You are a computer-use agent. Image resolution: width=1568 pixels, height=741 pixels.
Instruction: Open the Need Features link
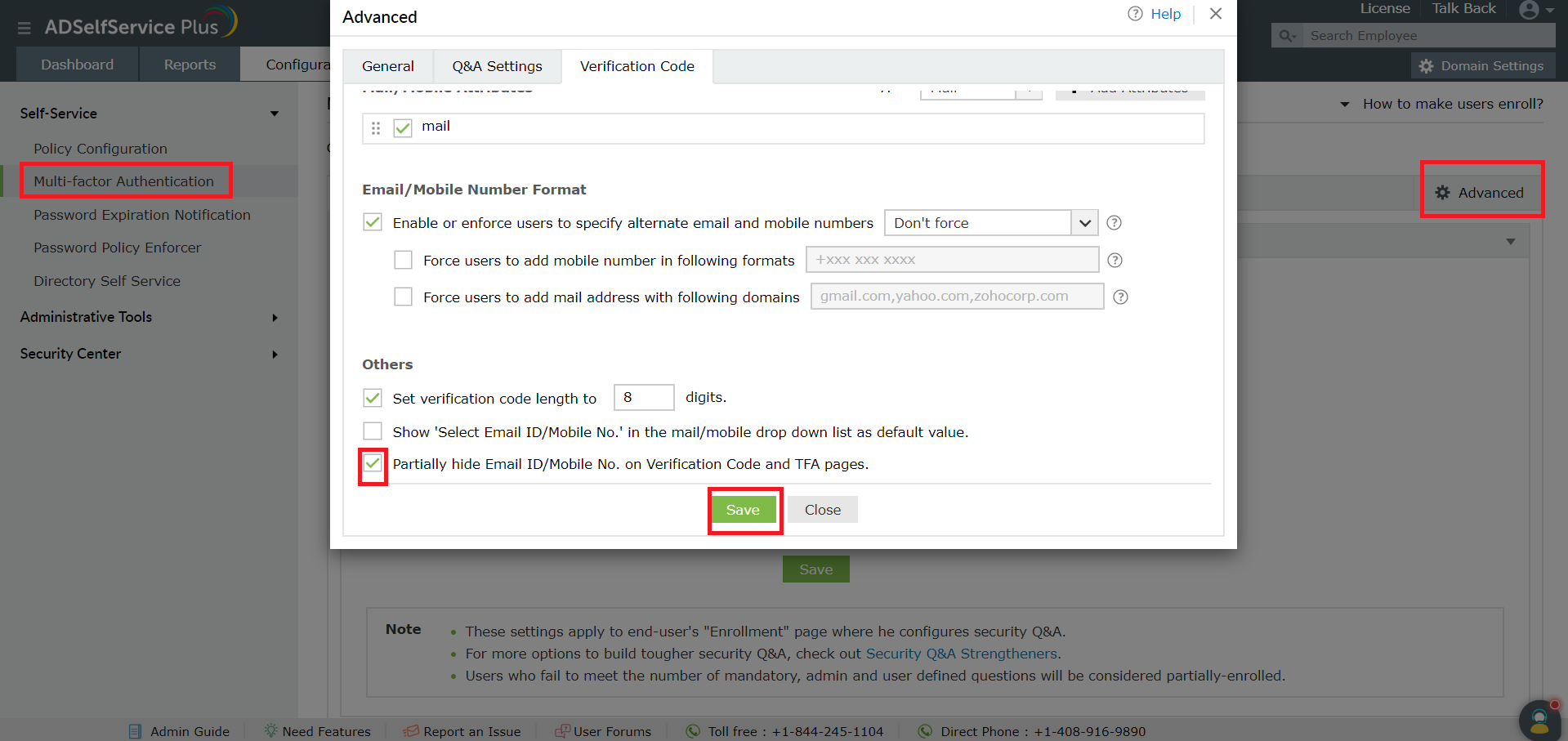click(327, 732)
